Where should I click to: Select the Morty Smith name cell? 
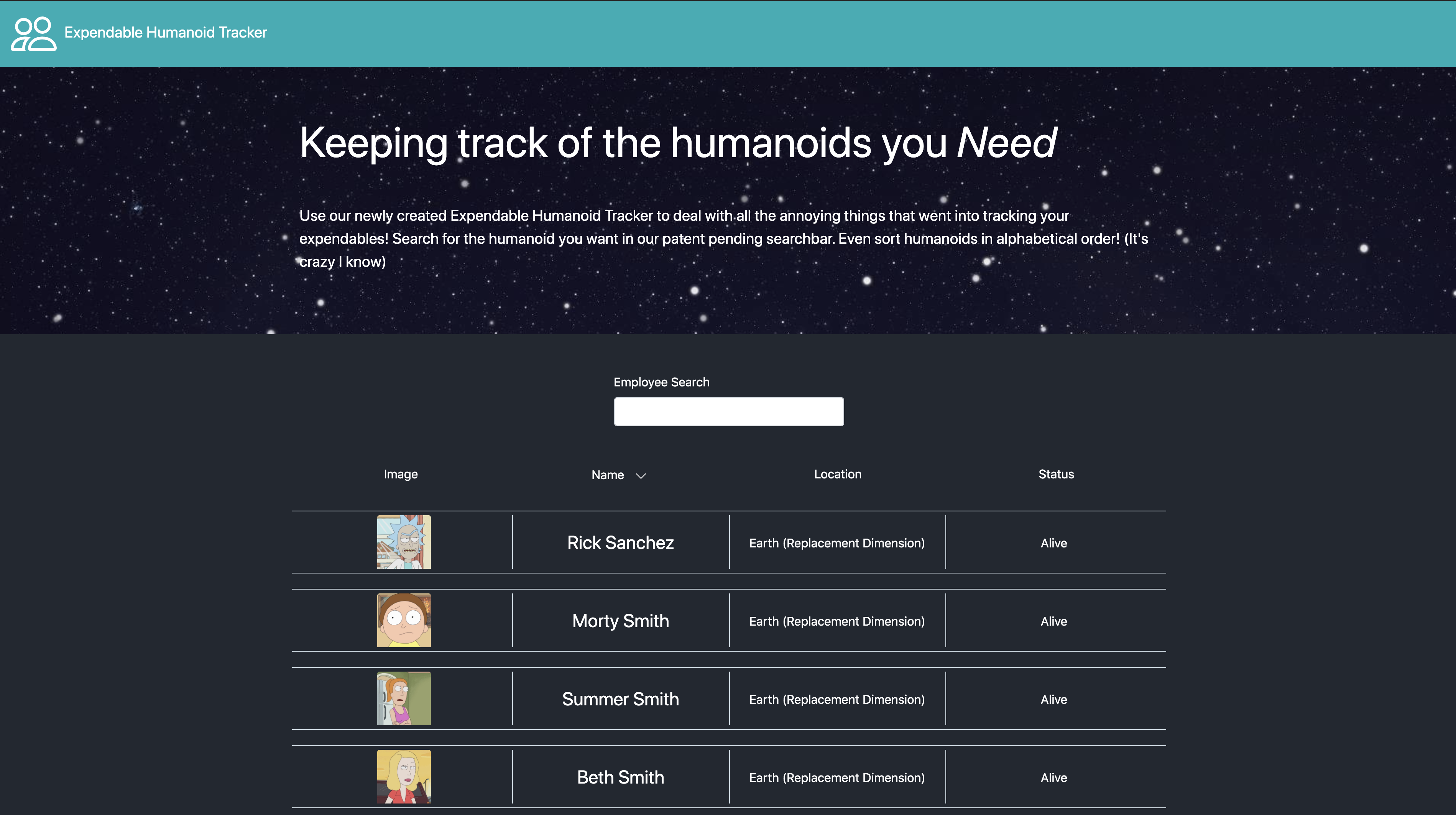click(620, 621)
